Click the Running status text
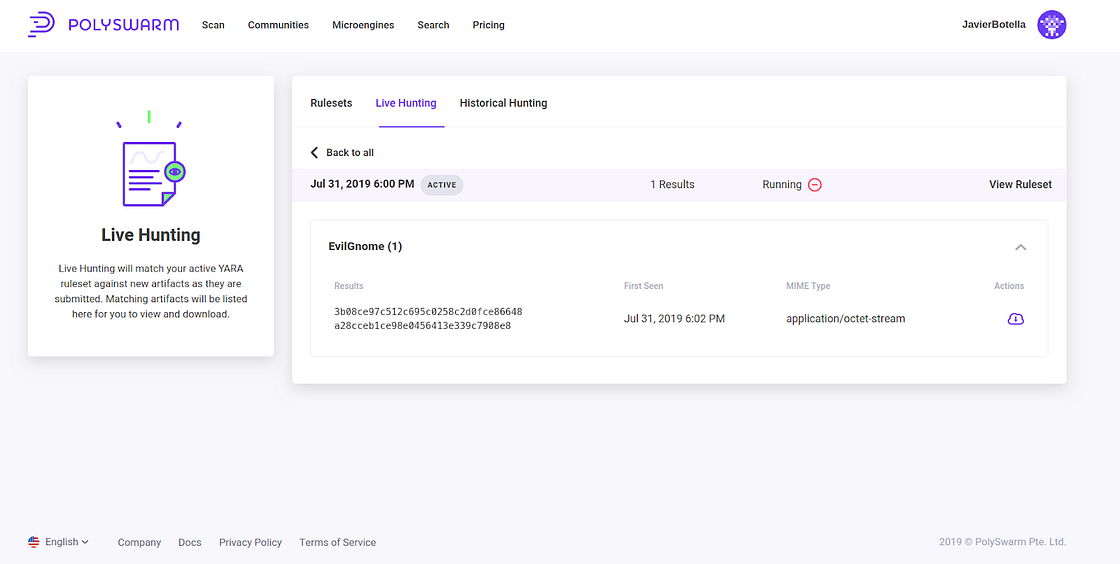Viewport: 1120px width, 564px height. [781, 184]
